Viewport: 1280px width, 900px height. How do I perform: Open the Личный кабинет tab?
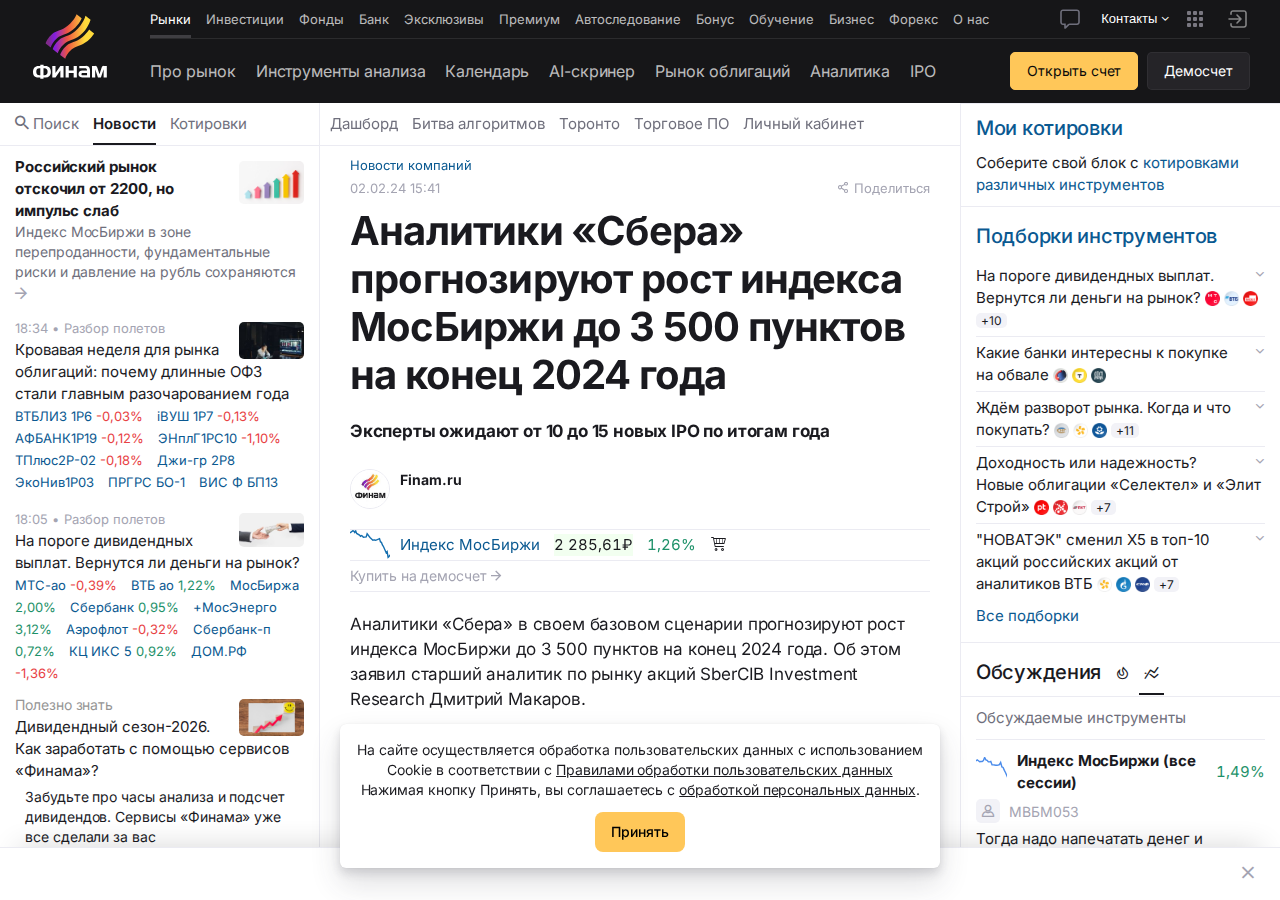tap(803, 123)
